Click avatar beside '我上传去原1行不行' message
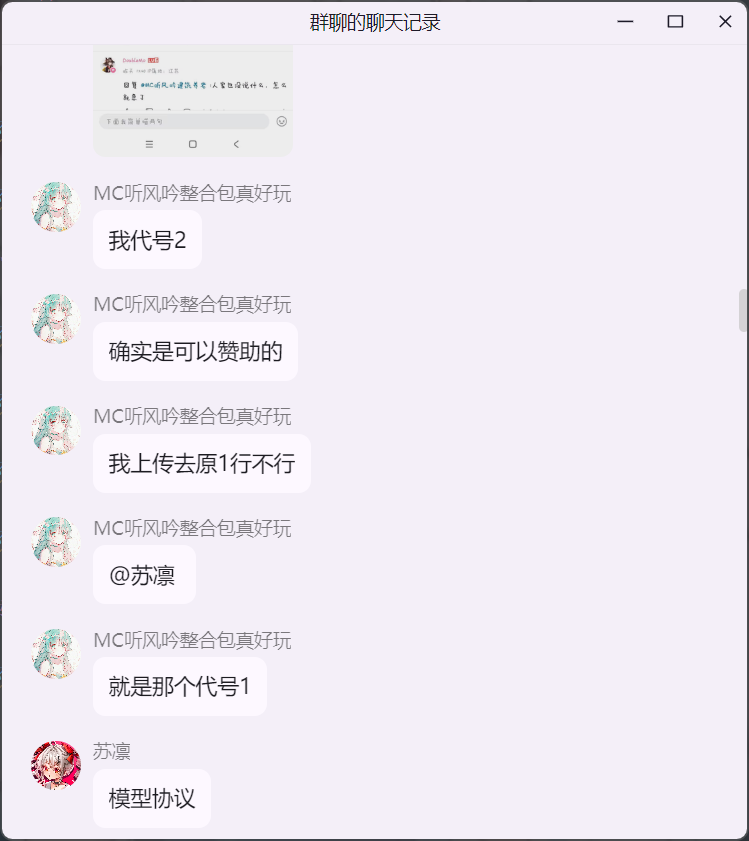The image size is (749, 841). click(56, 431)
